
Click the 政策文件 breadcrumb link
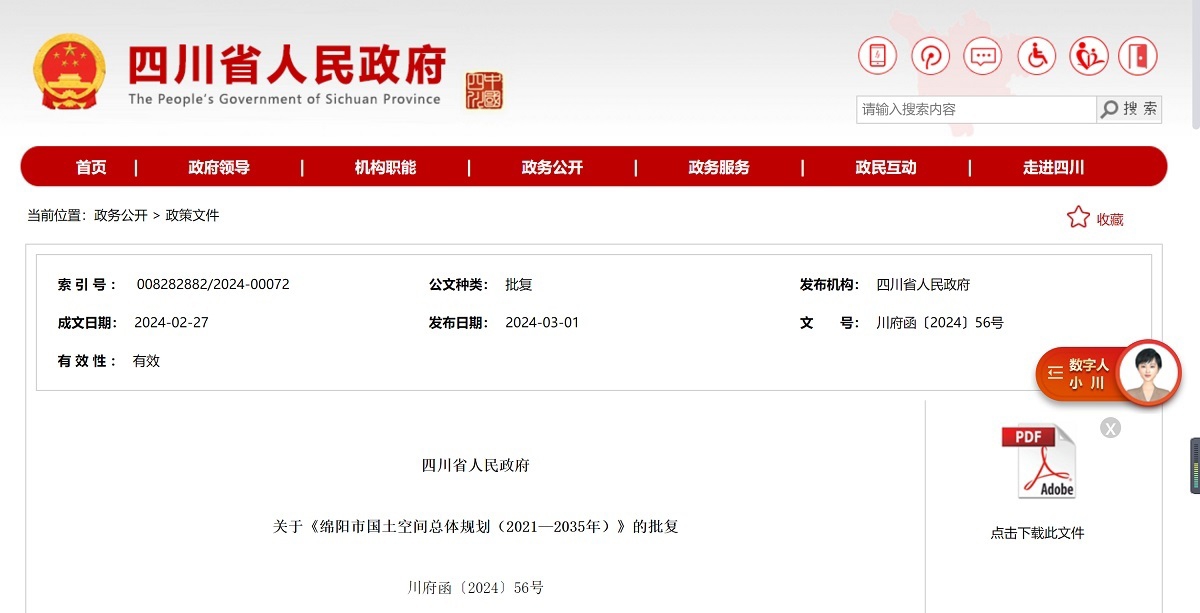[x=192, y=215]
